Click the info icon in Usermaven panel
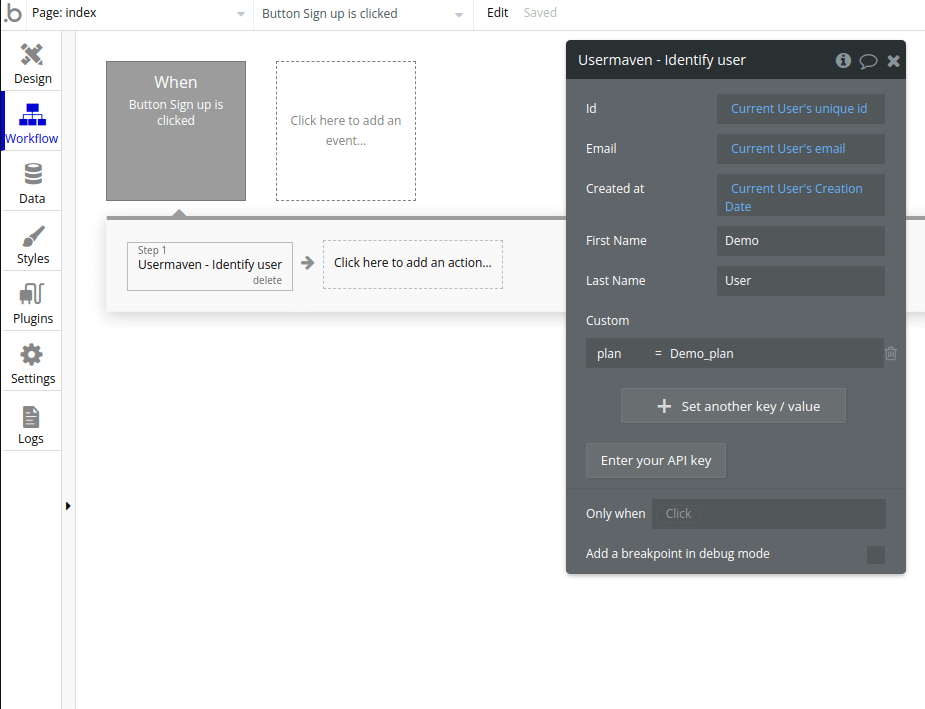The image size is (925, 709). point(843,60)
